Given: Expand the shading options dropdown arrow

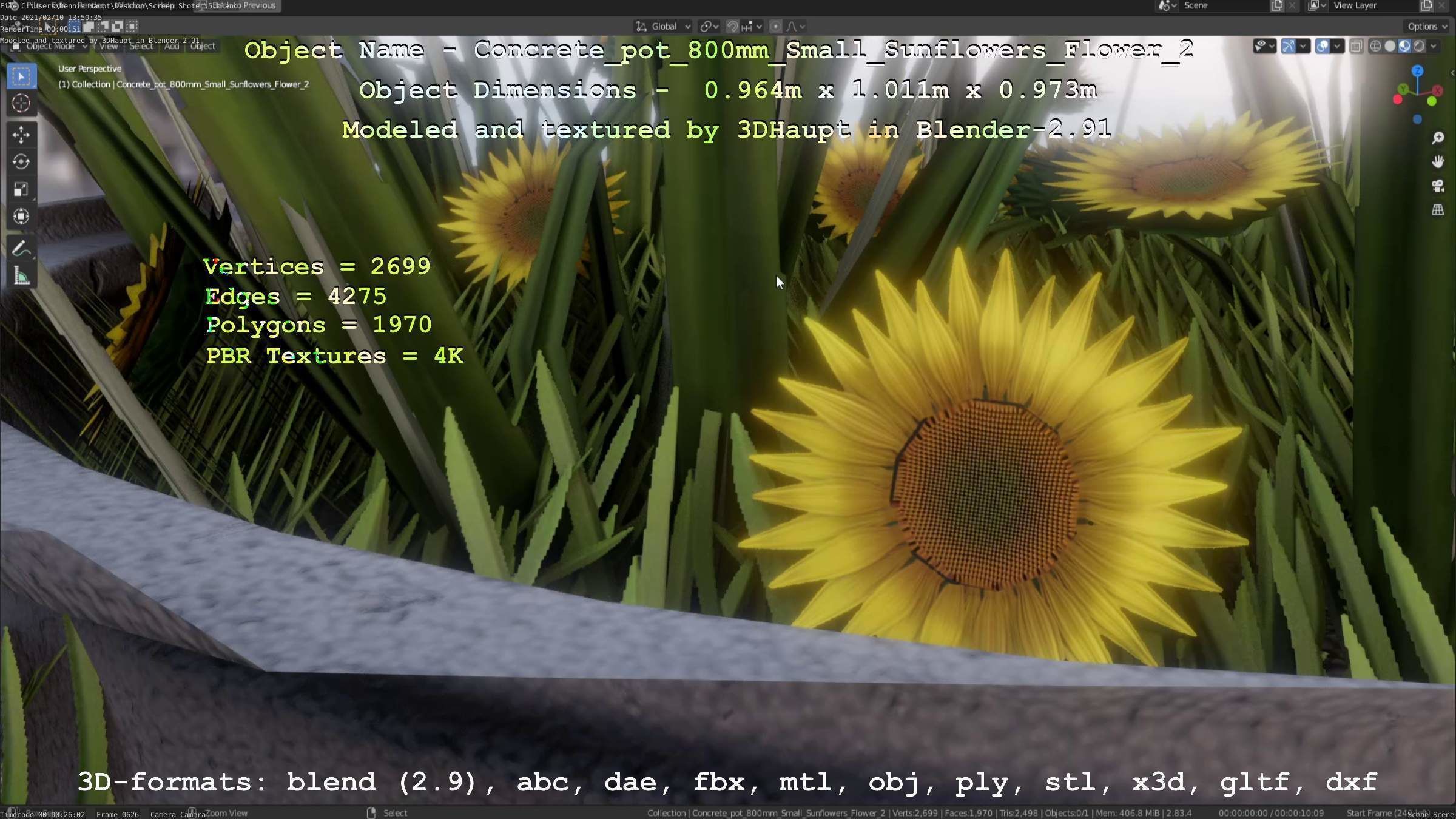Looking at the screenshot, I should click(1434, 46).
